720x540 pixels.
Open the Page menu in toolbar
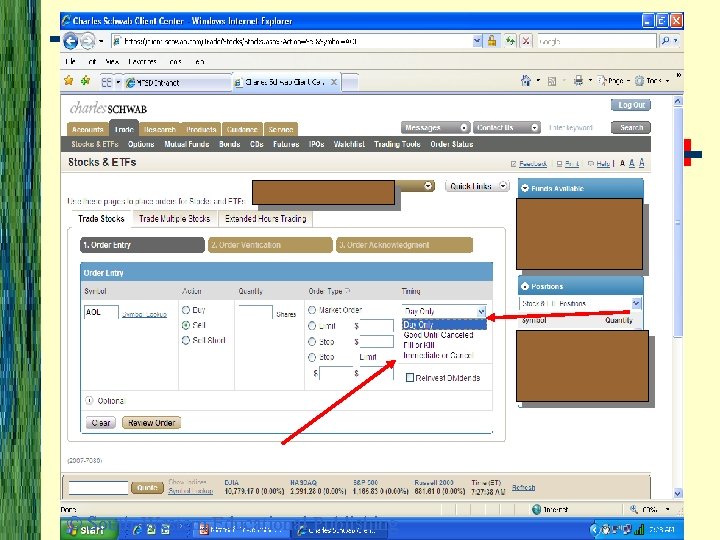click(613, 81)
